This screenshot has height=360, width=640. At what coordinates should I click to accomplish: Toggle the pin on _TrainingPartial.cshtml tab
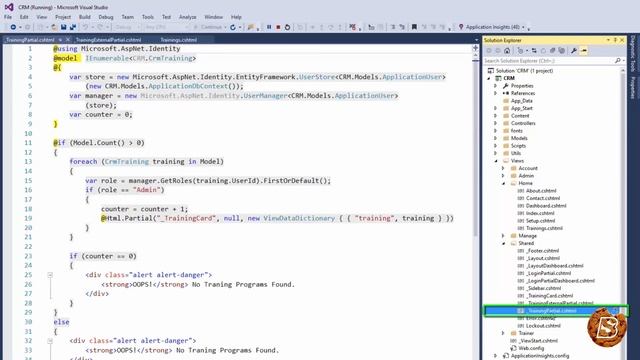[x=60, y=40]
